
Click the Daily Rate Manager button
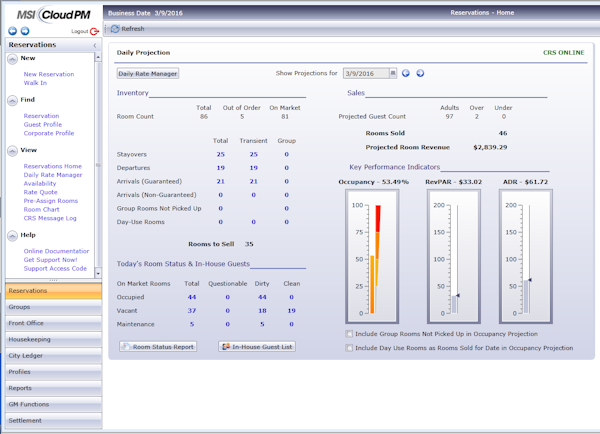[148, 73]
